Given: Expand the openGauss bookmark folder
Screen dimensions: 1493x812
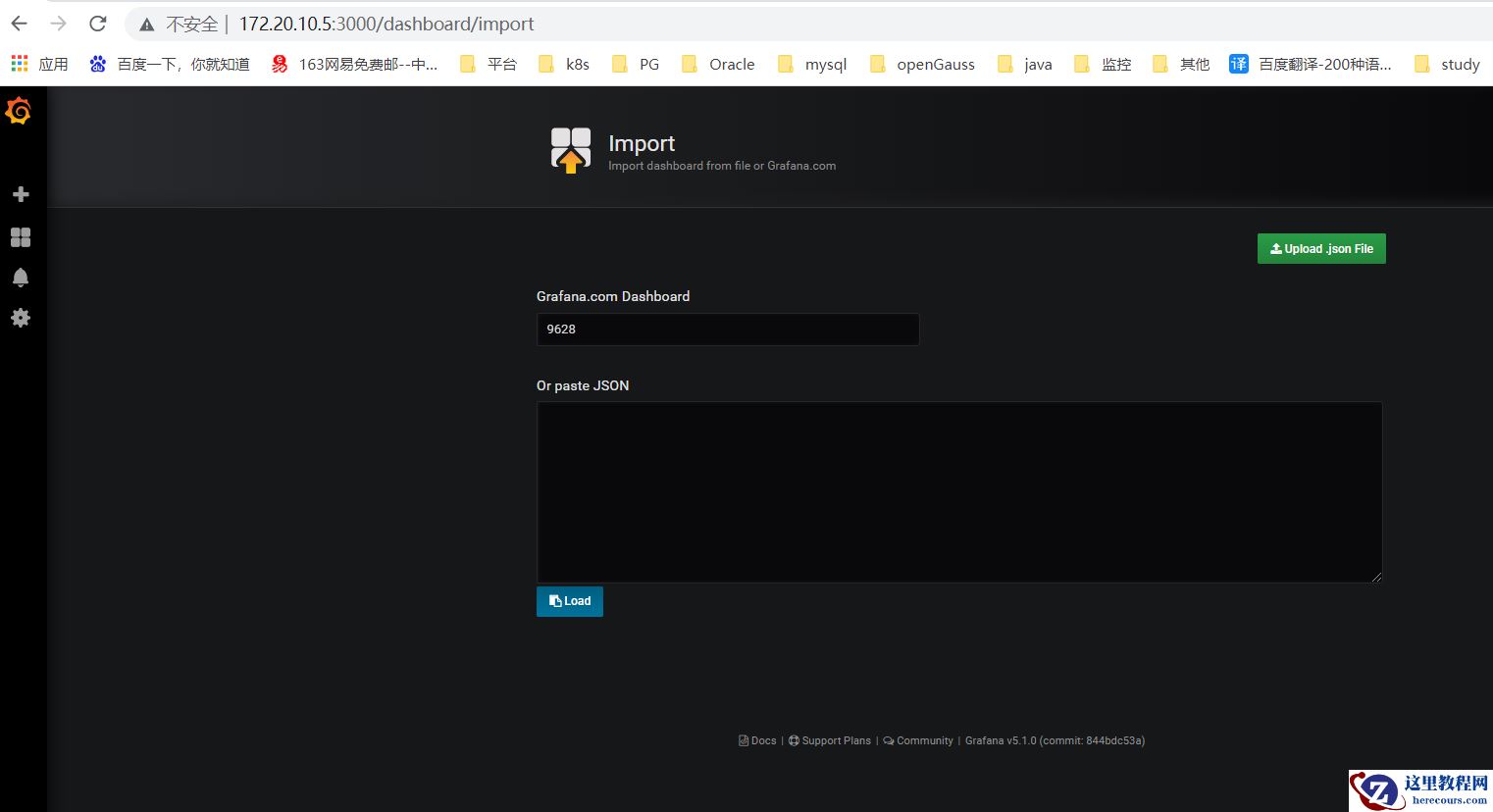Looking at the screenshot, I should point(923,64).
